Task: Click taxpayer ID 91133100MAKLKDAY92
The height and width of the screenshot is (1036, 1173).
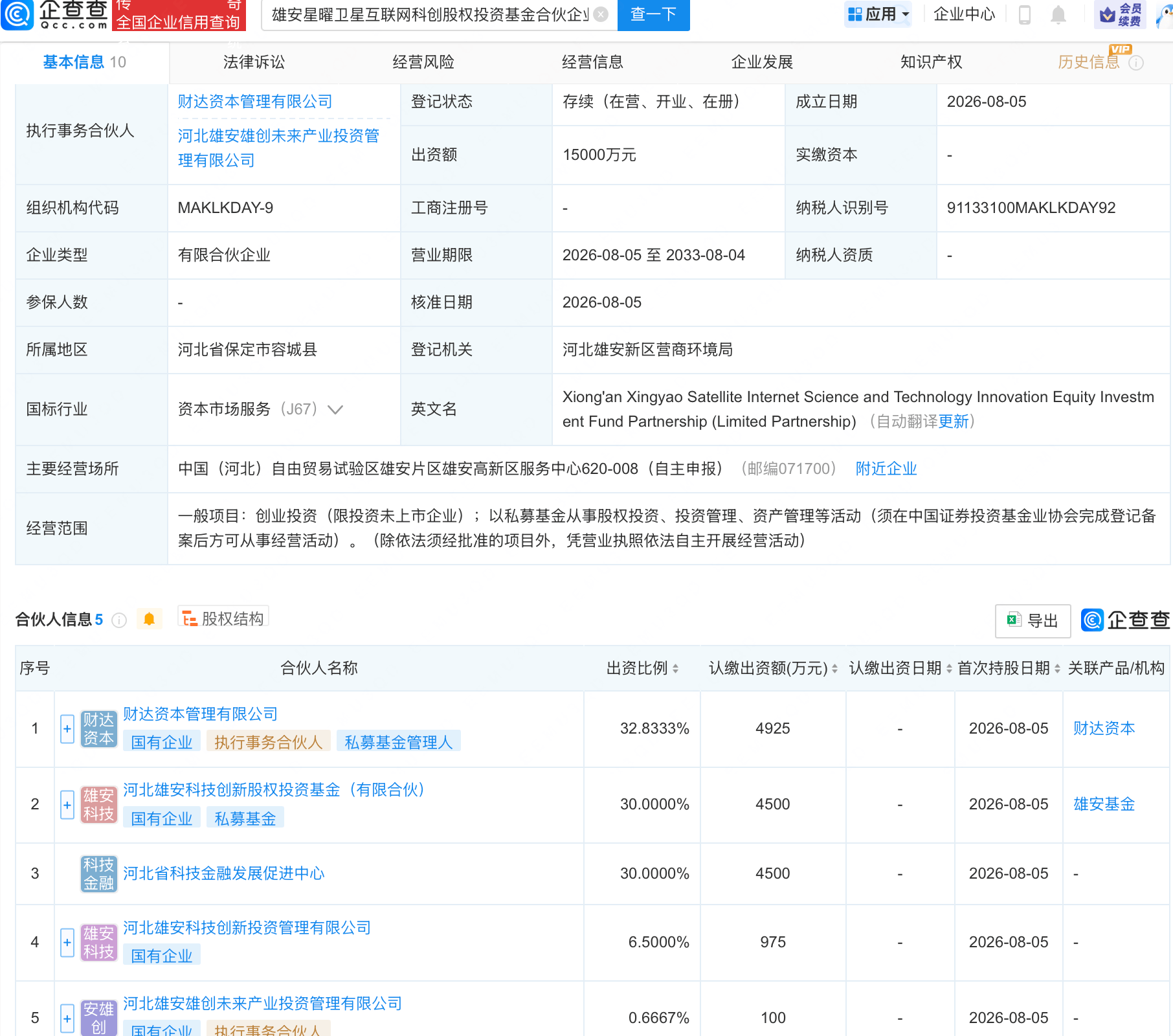Action: pyautogui.click(x=1031, y=208)
